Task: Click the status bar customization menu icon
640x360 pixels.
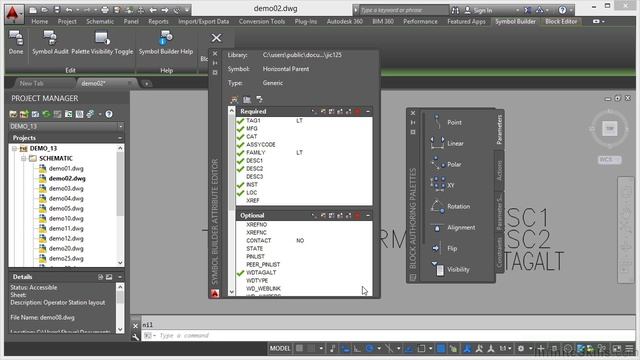Action: [x=629, y=348]
